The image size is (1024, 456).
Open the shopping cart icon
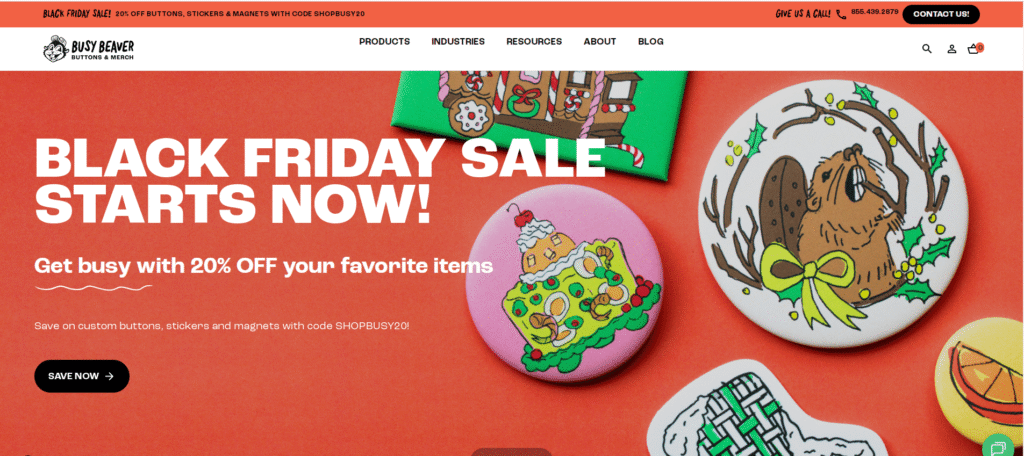coord(975,48)
